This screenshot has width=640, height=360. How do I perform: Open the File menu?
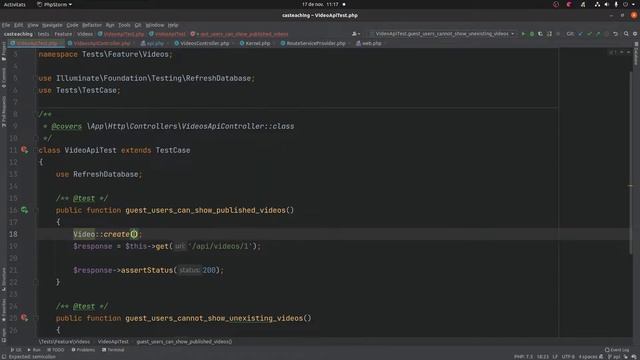click(6, 25)
